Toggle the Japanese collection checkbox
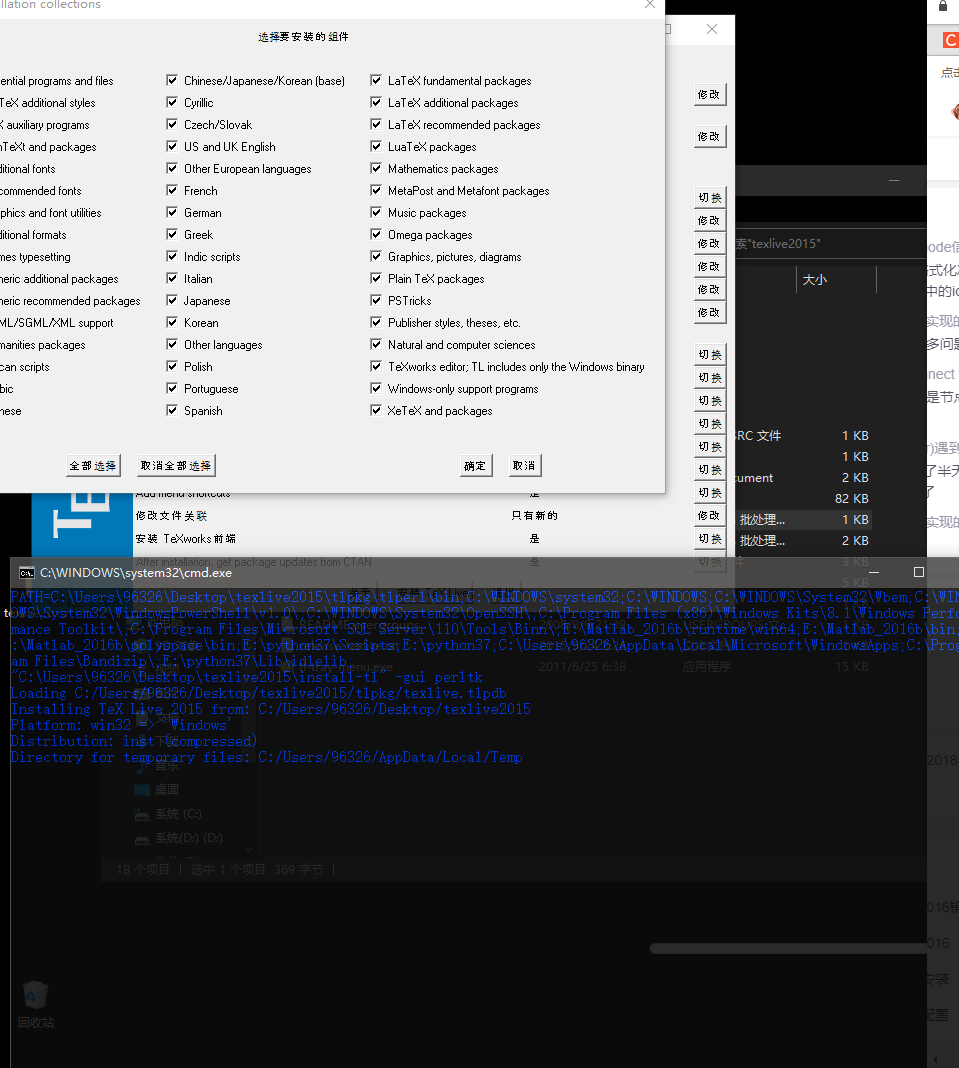The image size is (959, 1068). click(x=172, y=300)
